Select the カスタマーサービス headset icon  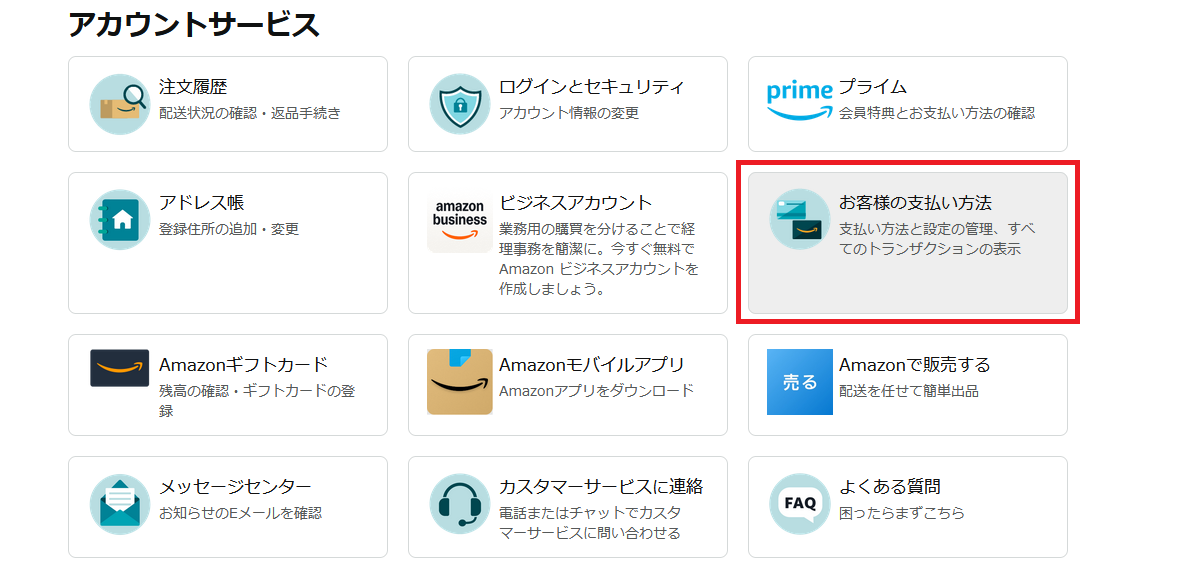click(x=460, y=504)
